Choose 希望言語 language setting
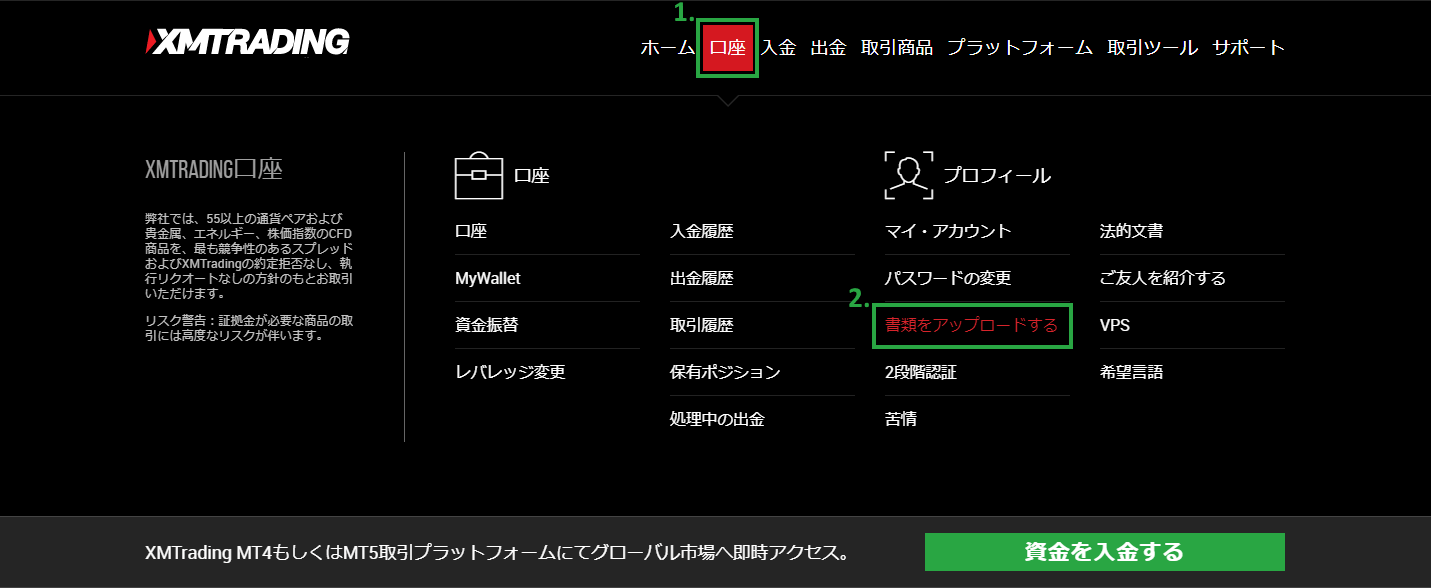 (x=1131, y=373)
